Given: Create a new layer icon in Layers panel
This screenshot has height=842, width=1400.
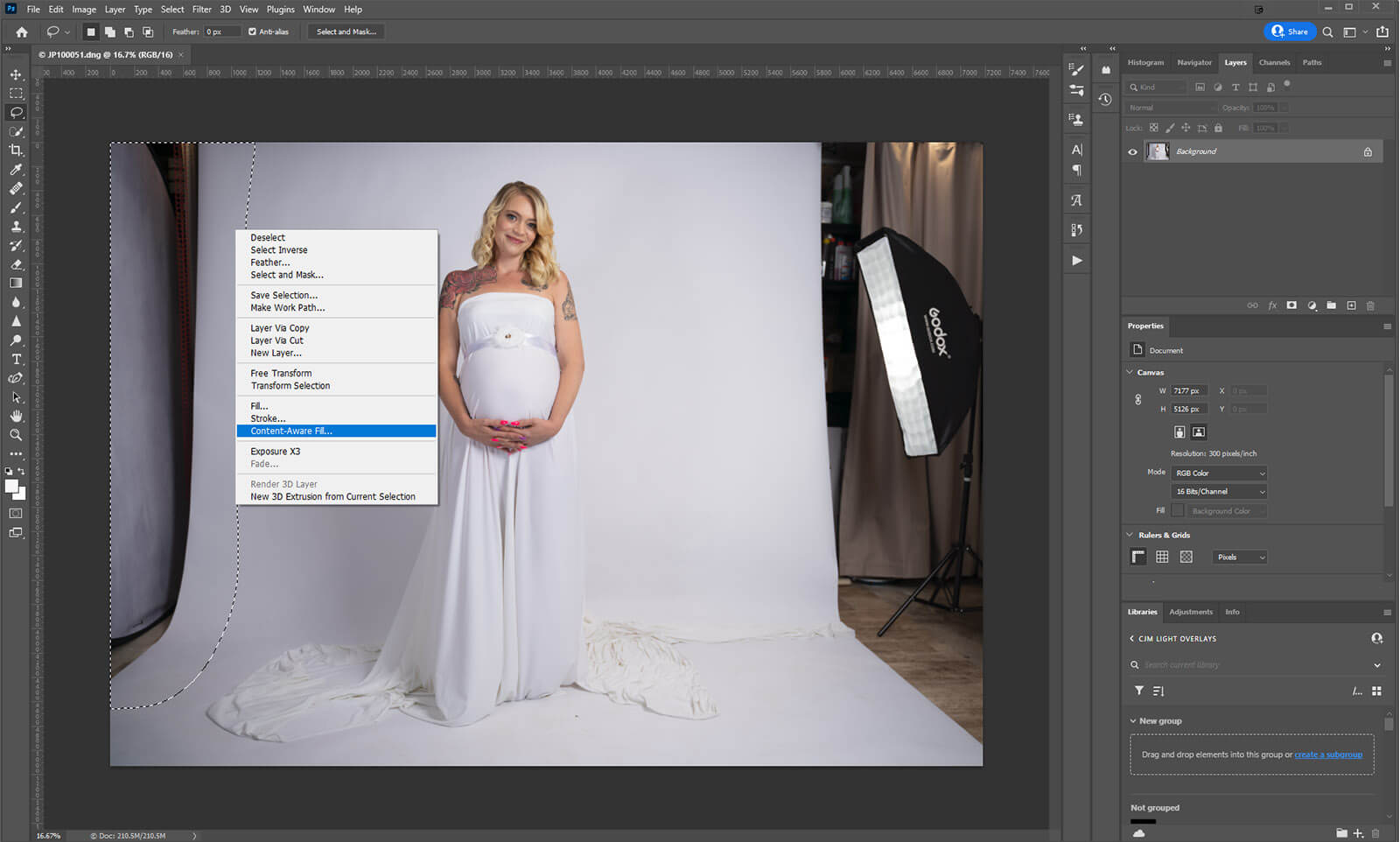Looking at the screenshot, I should [x=1351, y=305].
